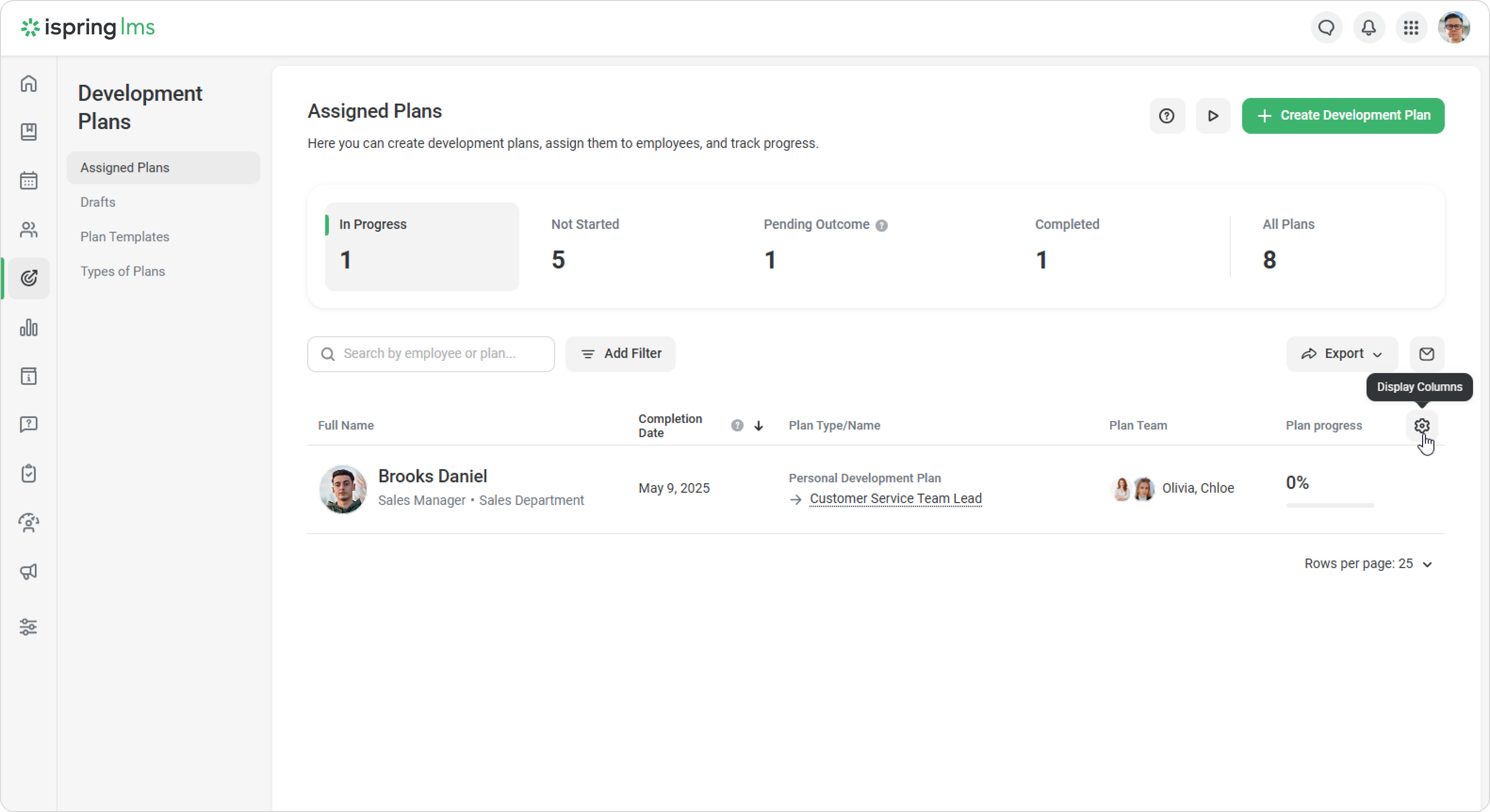Image resolution: width=1490 pixels, height=812 pixels.
Task: Toggle Completion Date sort arrow
Action: pyautogui.click(x=758, y=426)
